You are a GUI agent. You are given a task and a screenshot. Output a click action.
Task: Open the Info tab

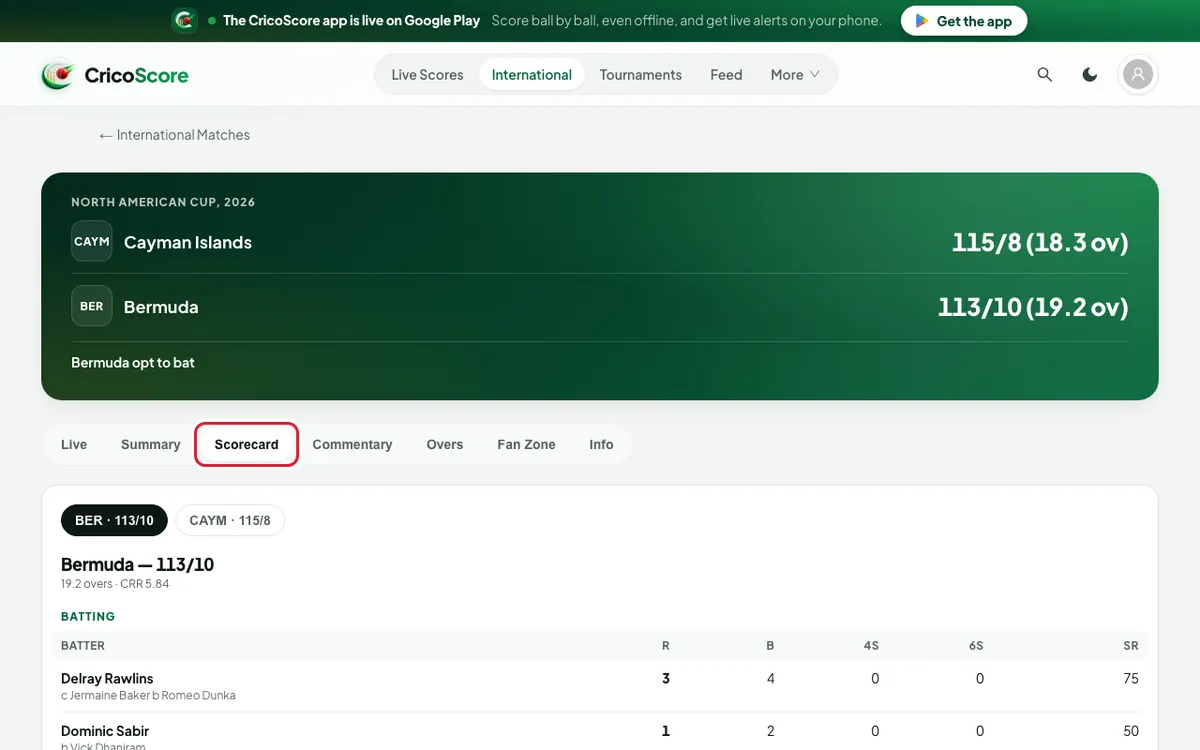(x=601, y=445)
